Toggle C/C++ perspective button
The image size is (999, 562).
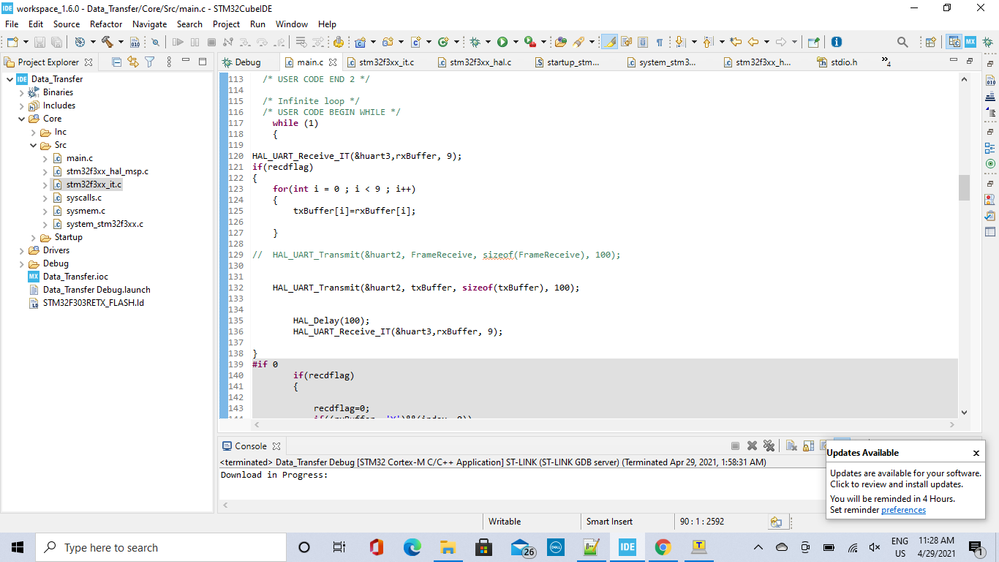pyautogui.click(x=954, y=42)
